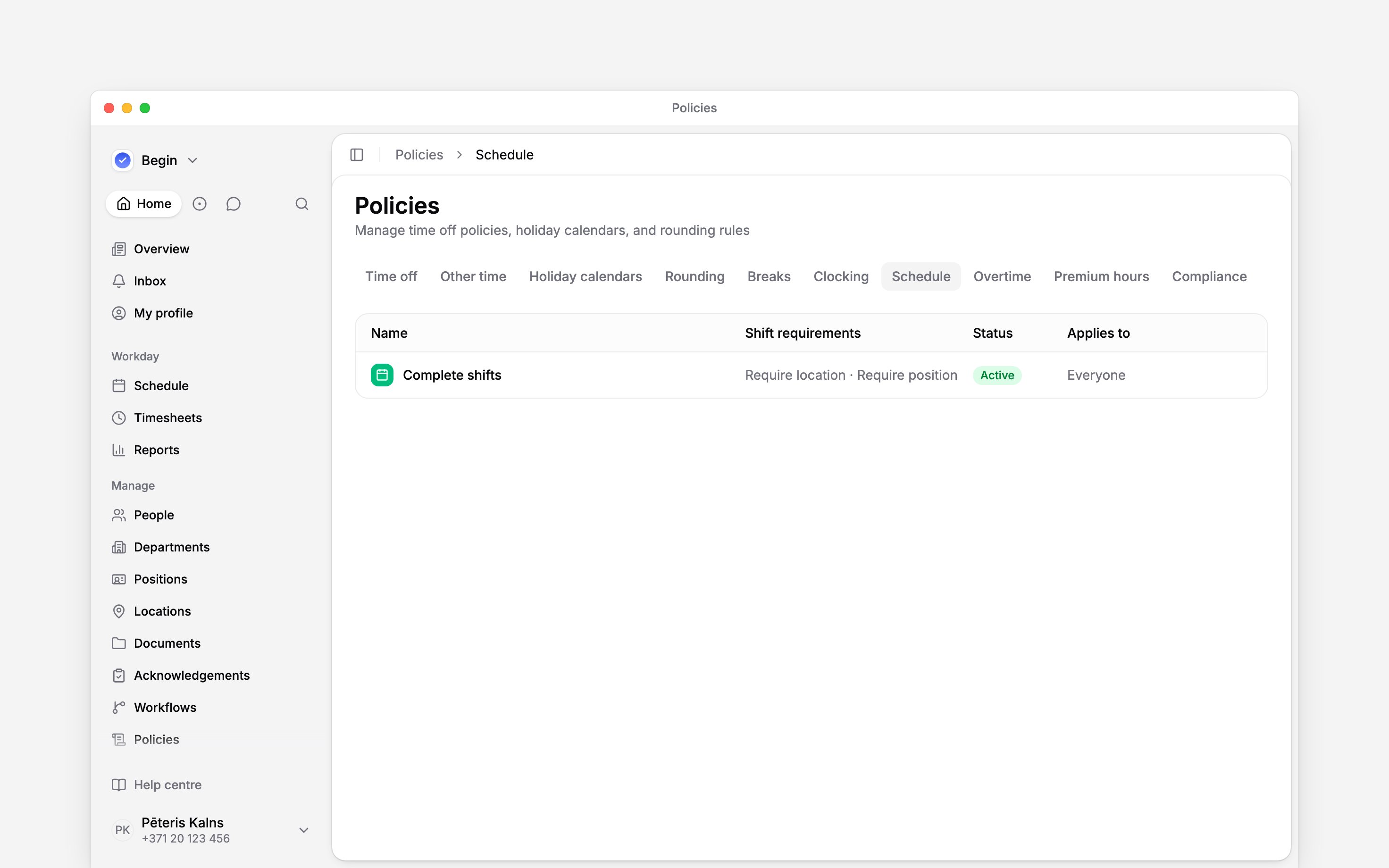Switch to the Rounding tab
The image size is (1389, 868).
tap(694, 277)
